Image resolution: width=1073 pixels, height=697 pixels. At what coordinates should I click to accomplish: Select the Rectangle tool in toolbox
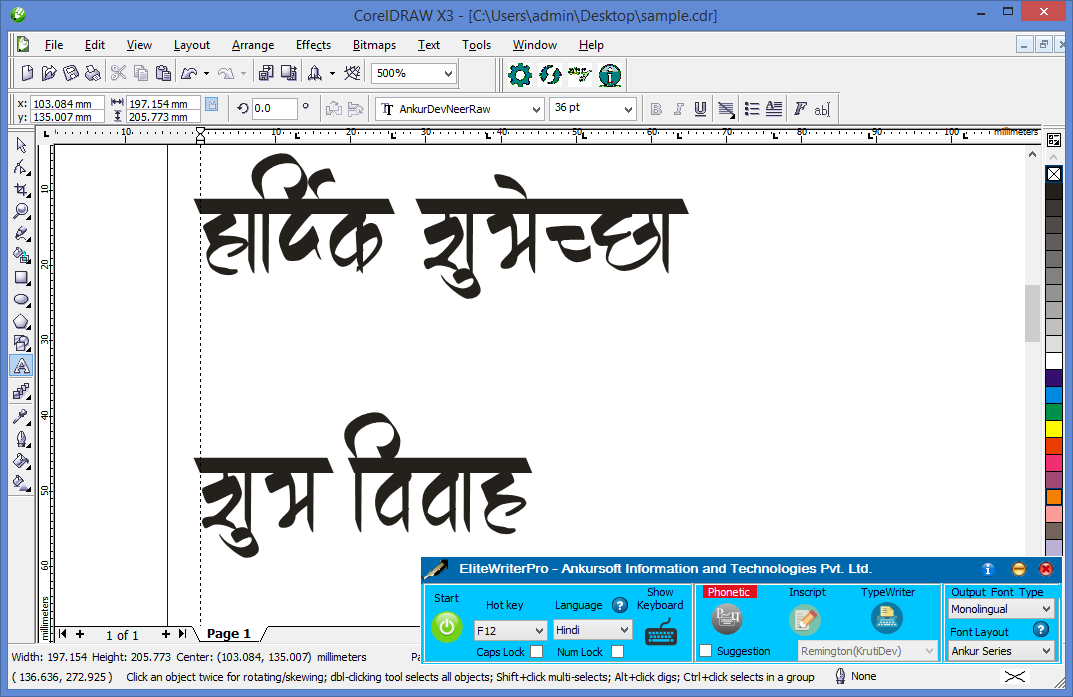21,278
